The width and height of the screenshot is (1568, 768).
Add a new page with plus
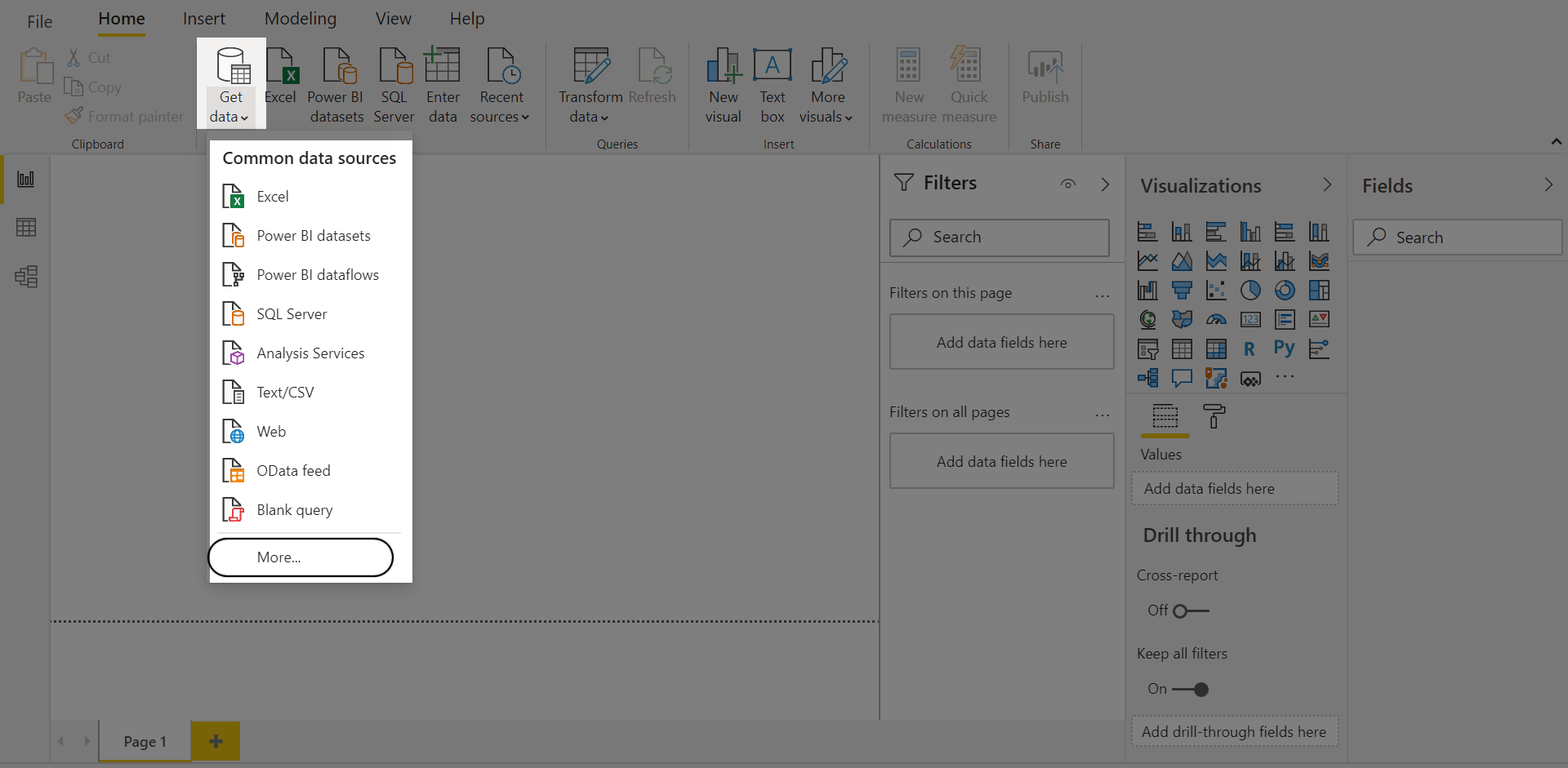216,741
